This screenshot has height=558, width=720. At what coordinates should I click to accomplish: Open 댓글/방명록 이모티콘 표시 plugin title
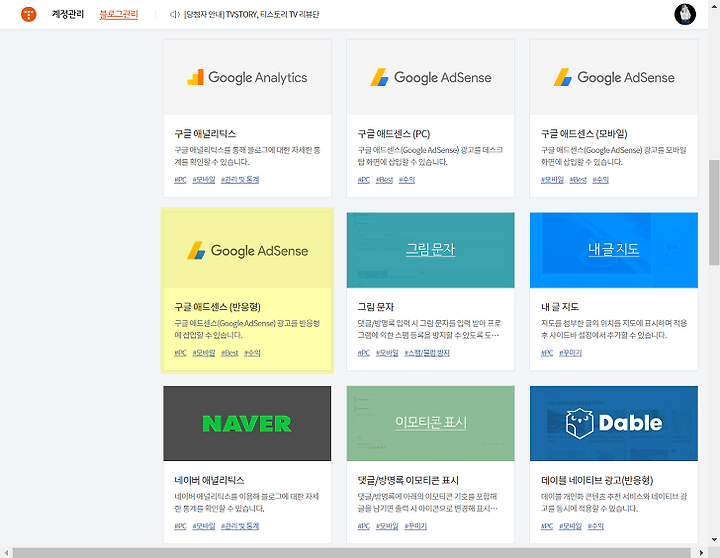pos(408,480)
